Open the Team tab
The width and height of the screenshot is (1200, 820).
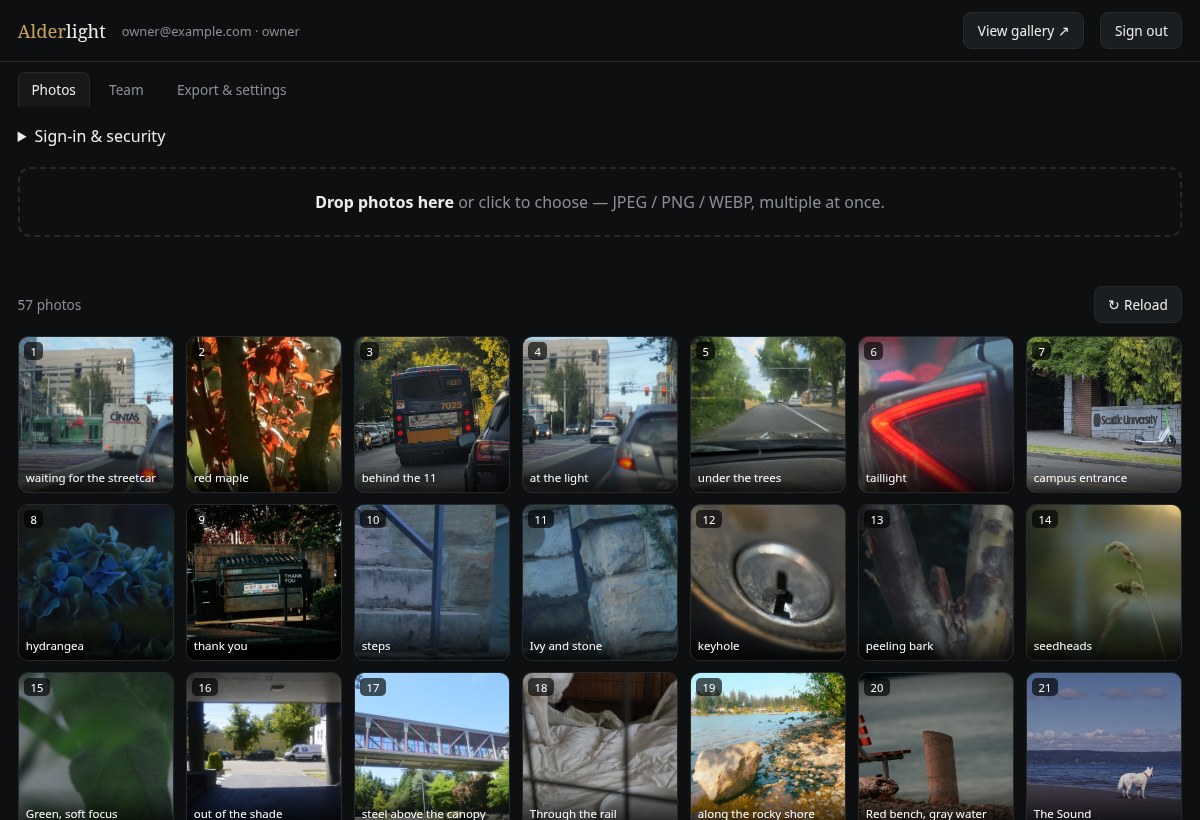[x=126, y=90]
